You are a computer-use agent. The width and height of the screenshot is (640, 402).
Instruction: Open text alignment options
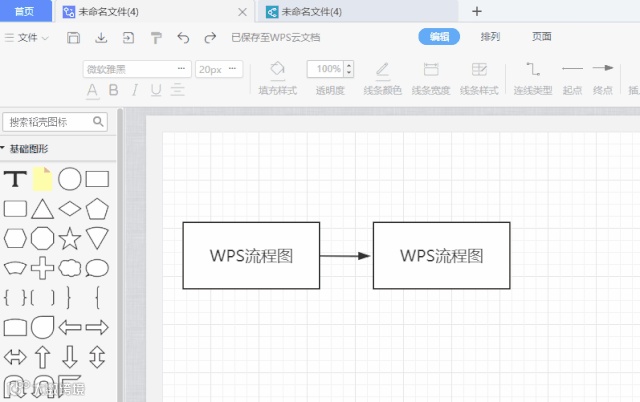pyautogui.click(x=178, y=90)
